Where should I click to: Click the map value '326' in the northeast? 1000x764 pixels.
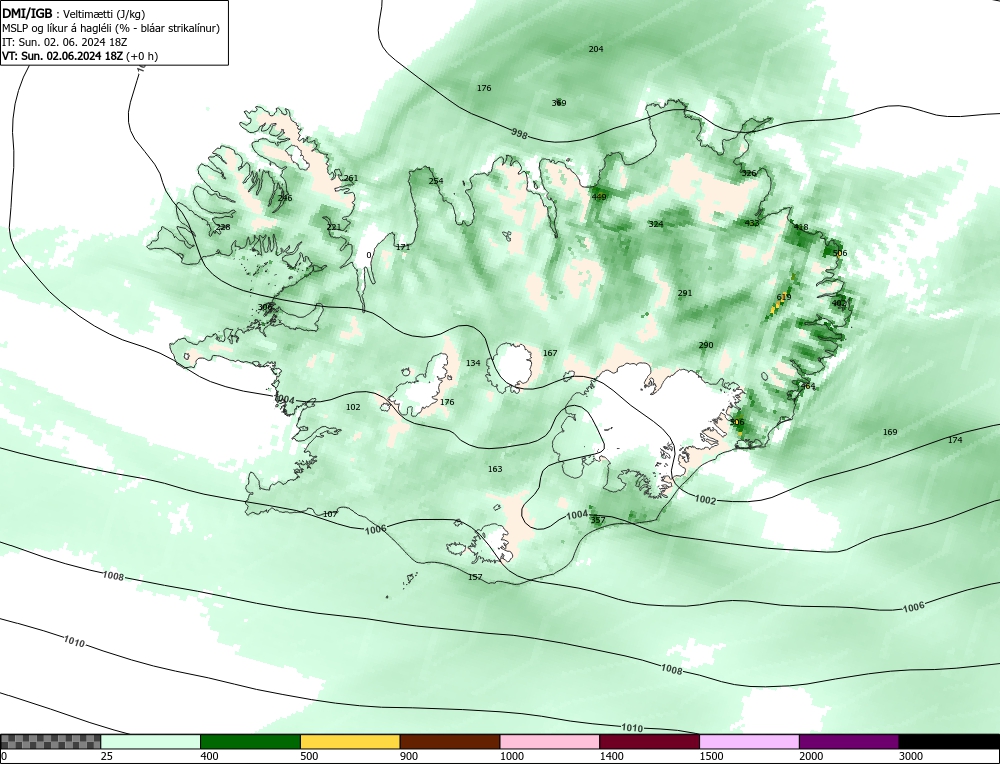[x=749, y=173]
